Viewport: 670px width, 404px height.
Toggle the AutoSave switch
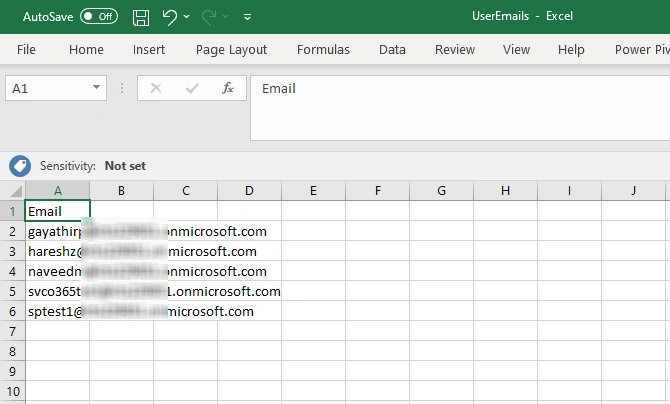[99, 17]
